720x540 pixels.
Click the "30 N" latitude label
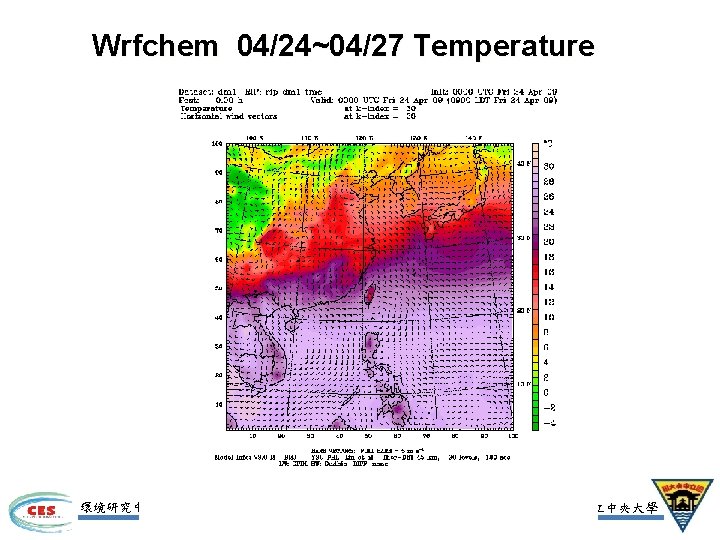[x=524, y=238]
